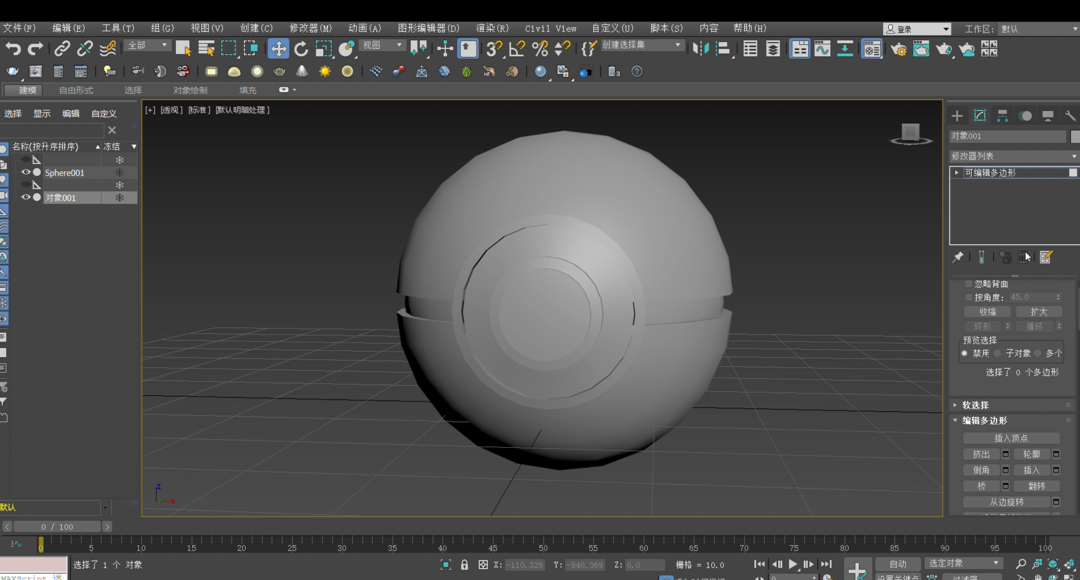Open the Create panel plus icon
This screenshot has width=1080, height=580.
pos(957,116)
